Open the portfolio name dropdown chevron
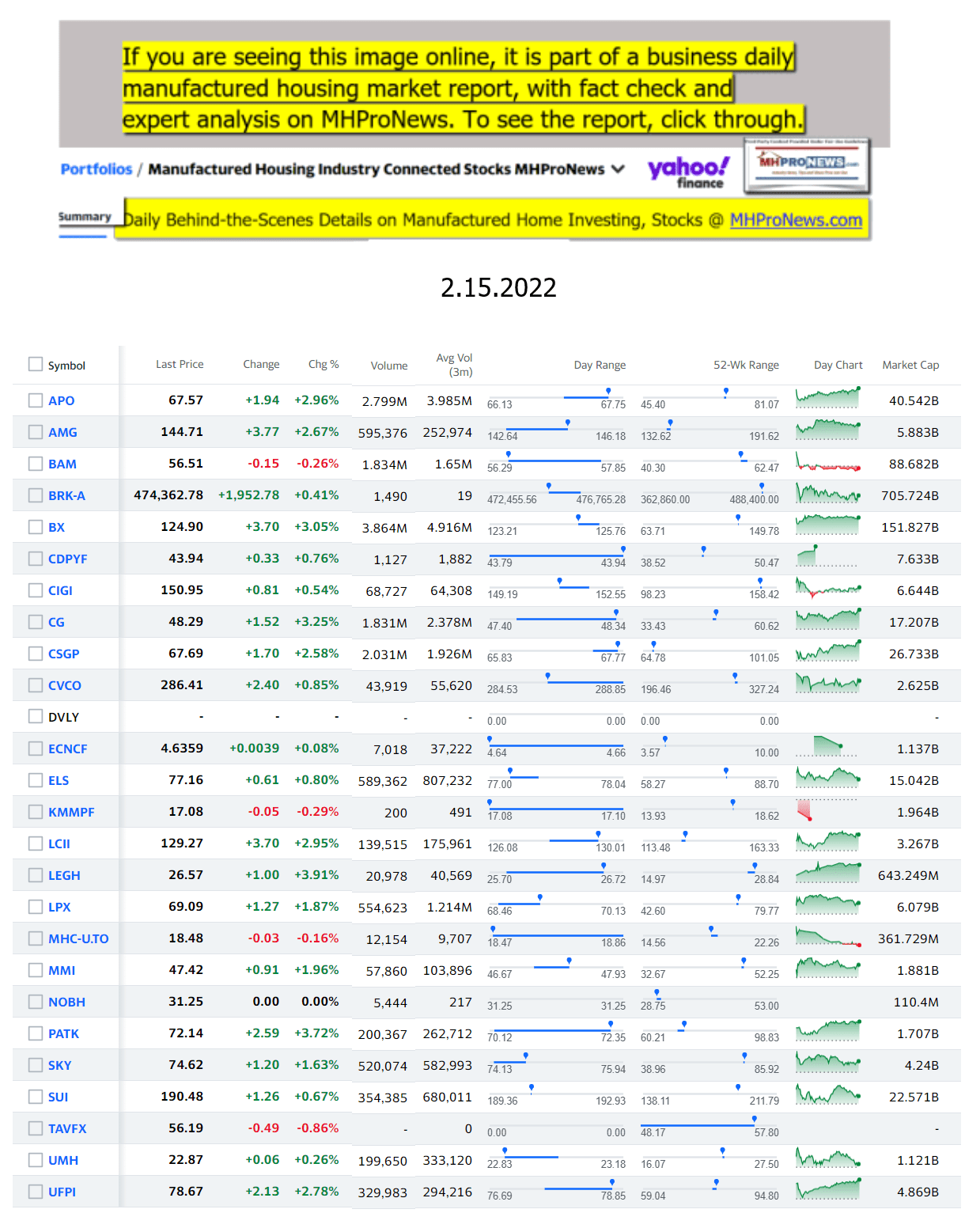Image resolution: width=965 pixels, height=1232 pixels. click(619, 169)
